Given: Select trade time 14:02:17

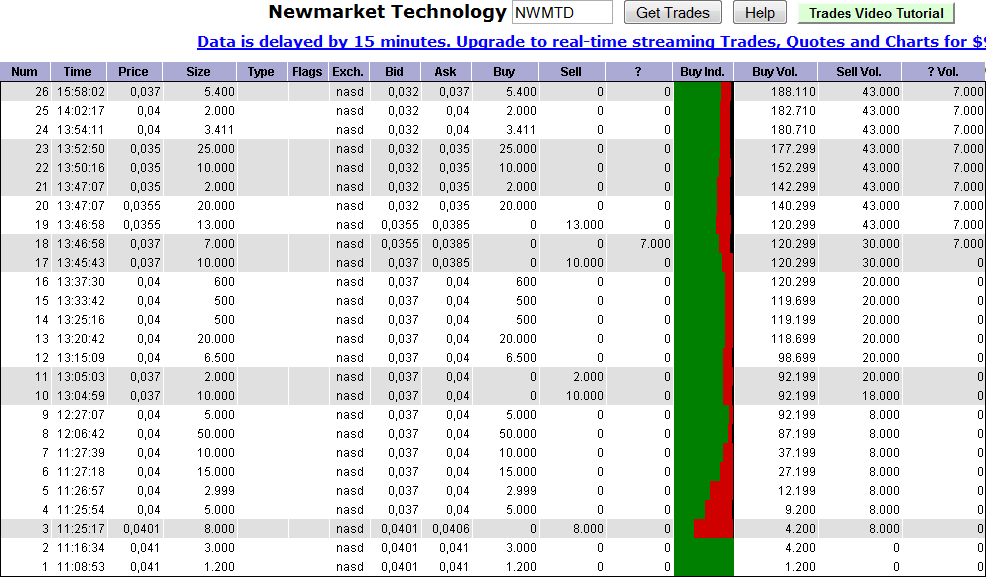Looking at the screenshot, I should click(80, 111).
